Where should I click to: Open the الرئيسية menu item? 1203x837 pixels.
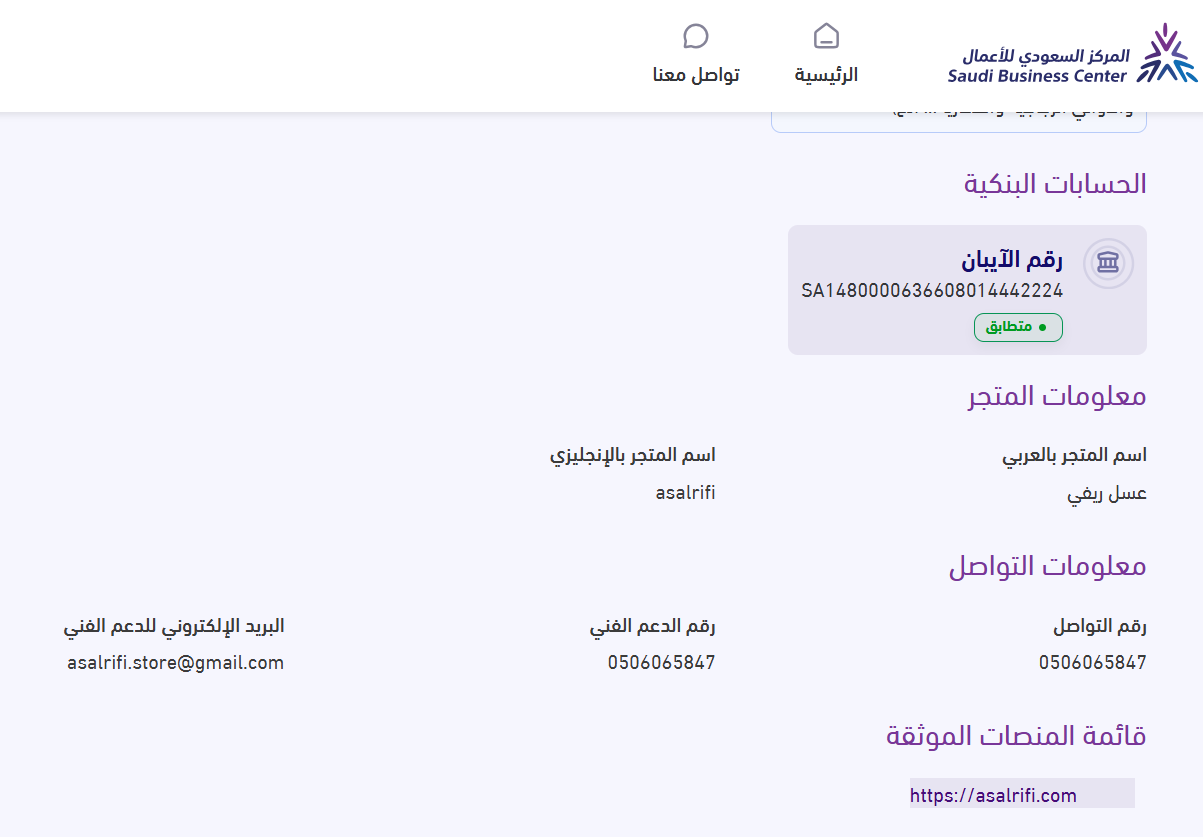click(x=826, y=75)
